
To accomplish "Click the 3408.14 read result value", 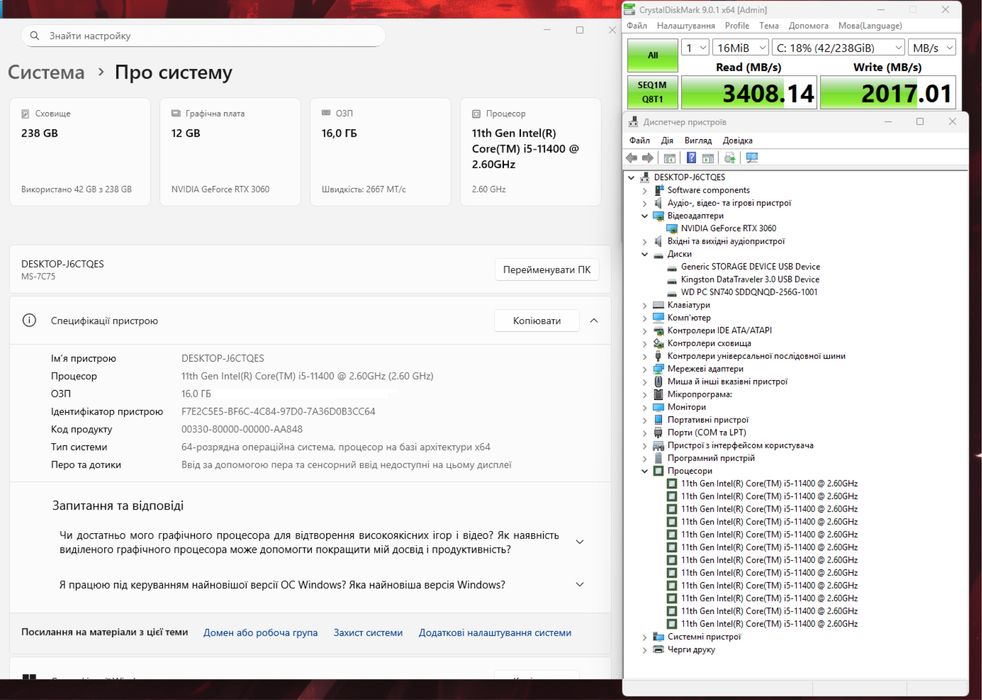I will pos(748,93).
